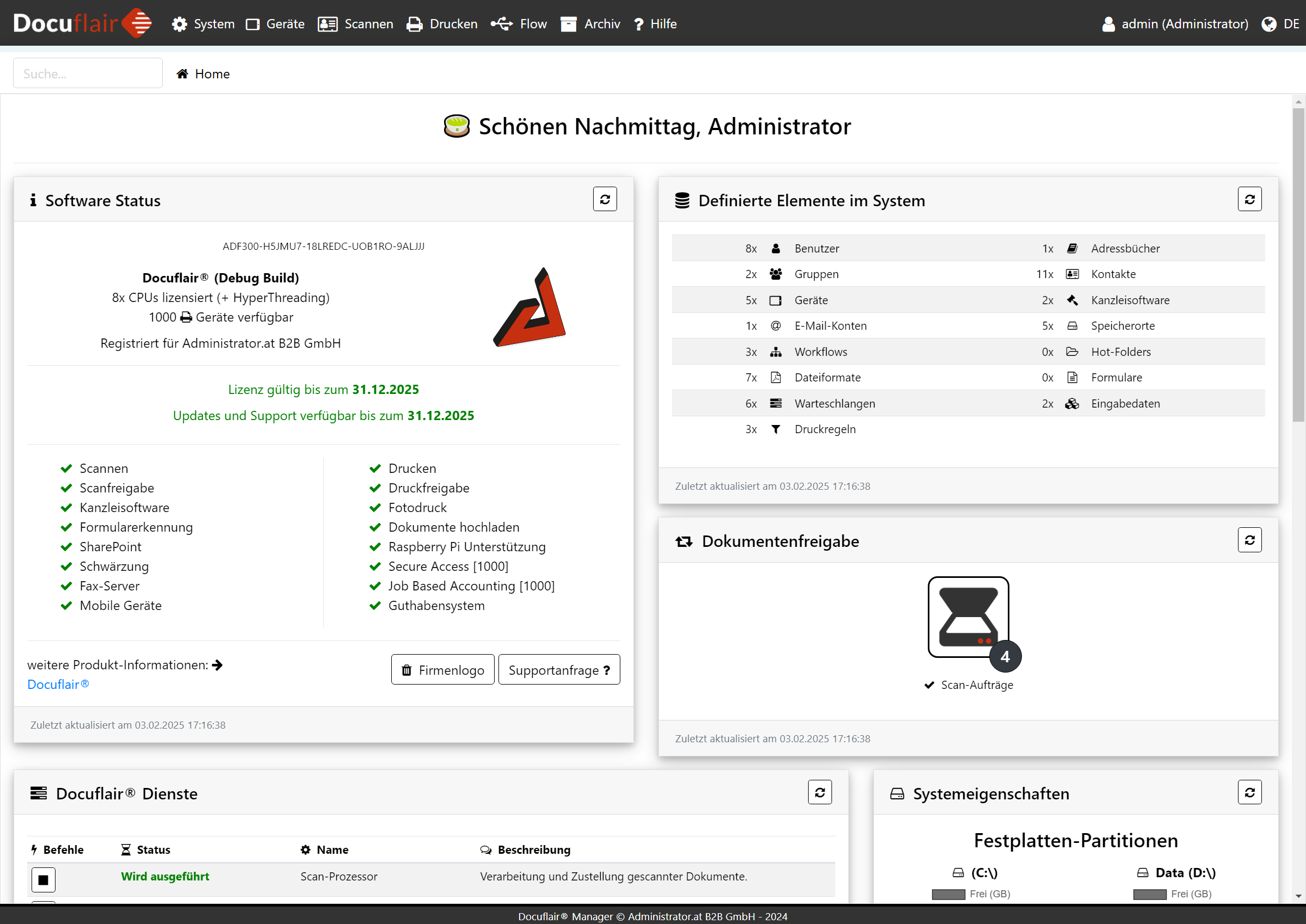Click the Suche input field

click(x=87, y=73)
